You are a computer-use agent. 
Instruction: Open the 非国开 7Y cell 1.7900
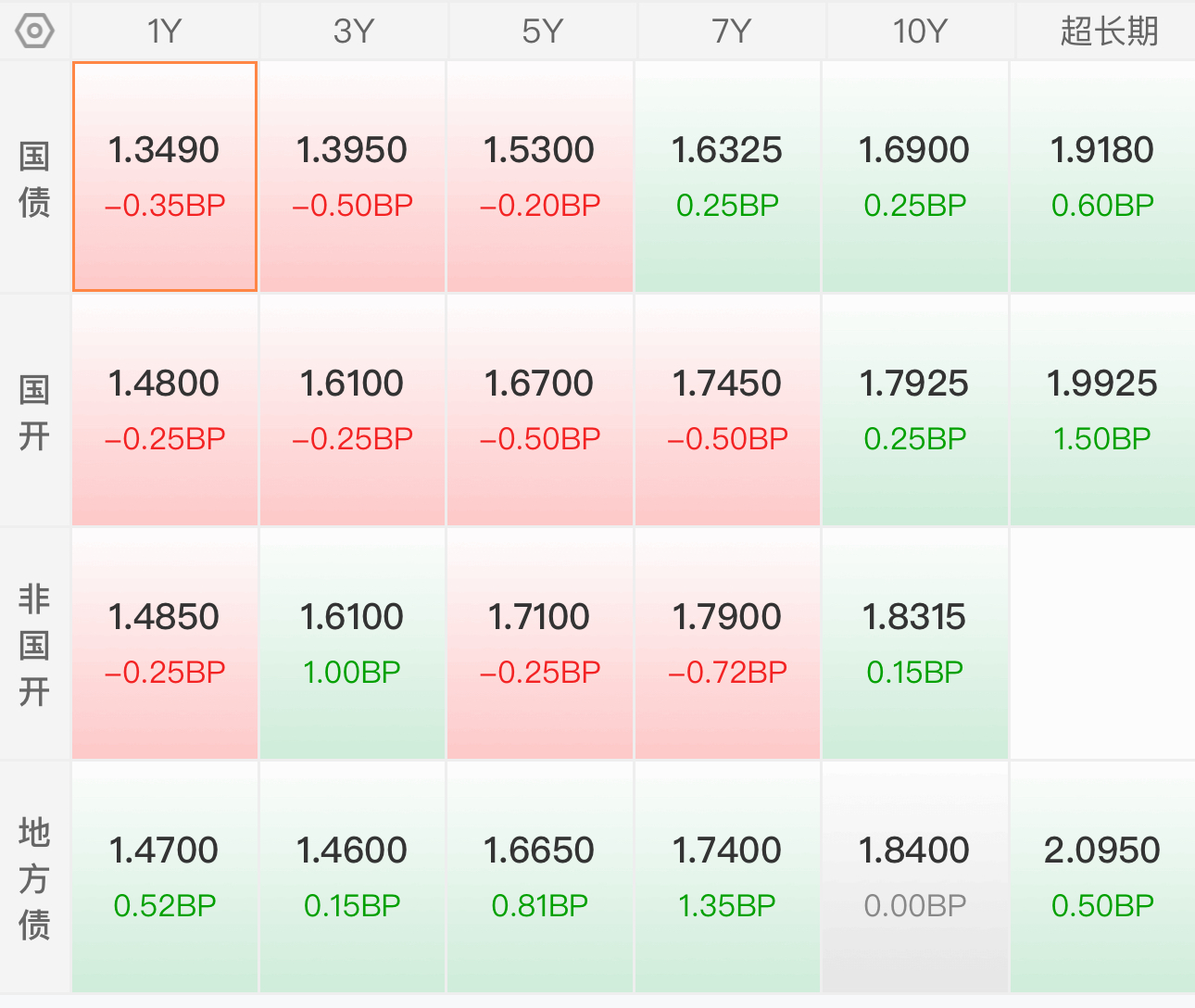click(x=727, y=644)
